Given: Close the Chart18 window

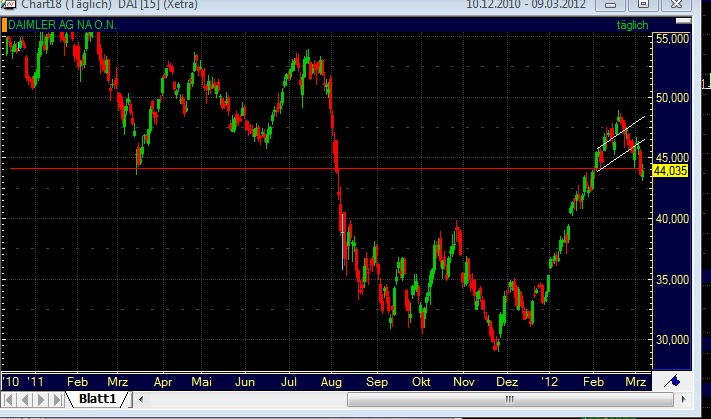Looking at the screenshot, I should [x=677, y=5].
